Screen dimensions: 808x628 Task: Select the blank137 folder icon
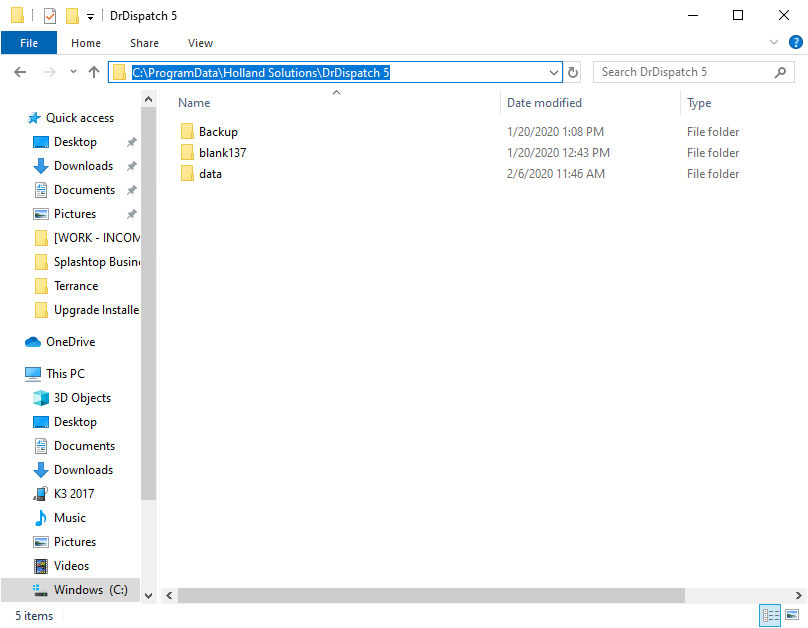(187, 152)
